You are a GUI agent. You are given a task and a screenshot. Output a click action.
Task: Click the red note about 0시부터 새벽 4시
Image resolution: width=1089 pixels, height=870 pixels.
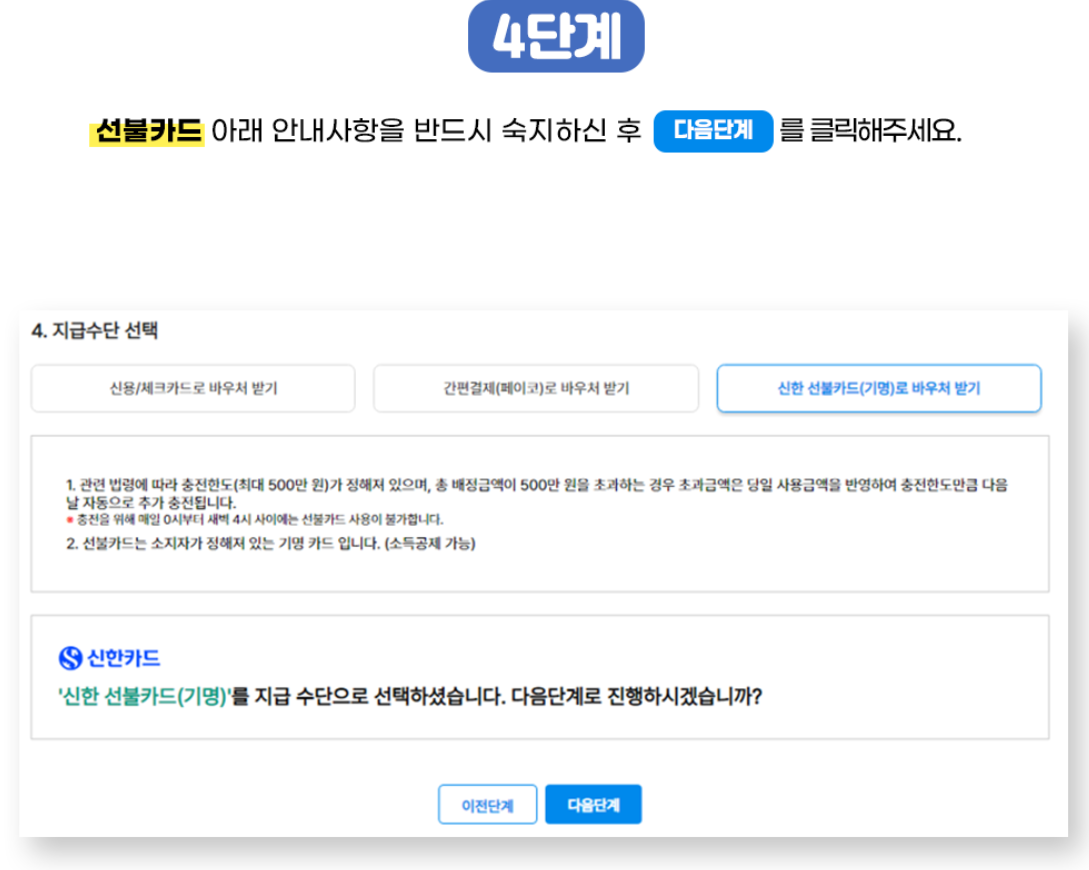[254, 520]
